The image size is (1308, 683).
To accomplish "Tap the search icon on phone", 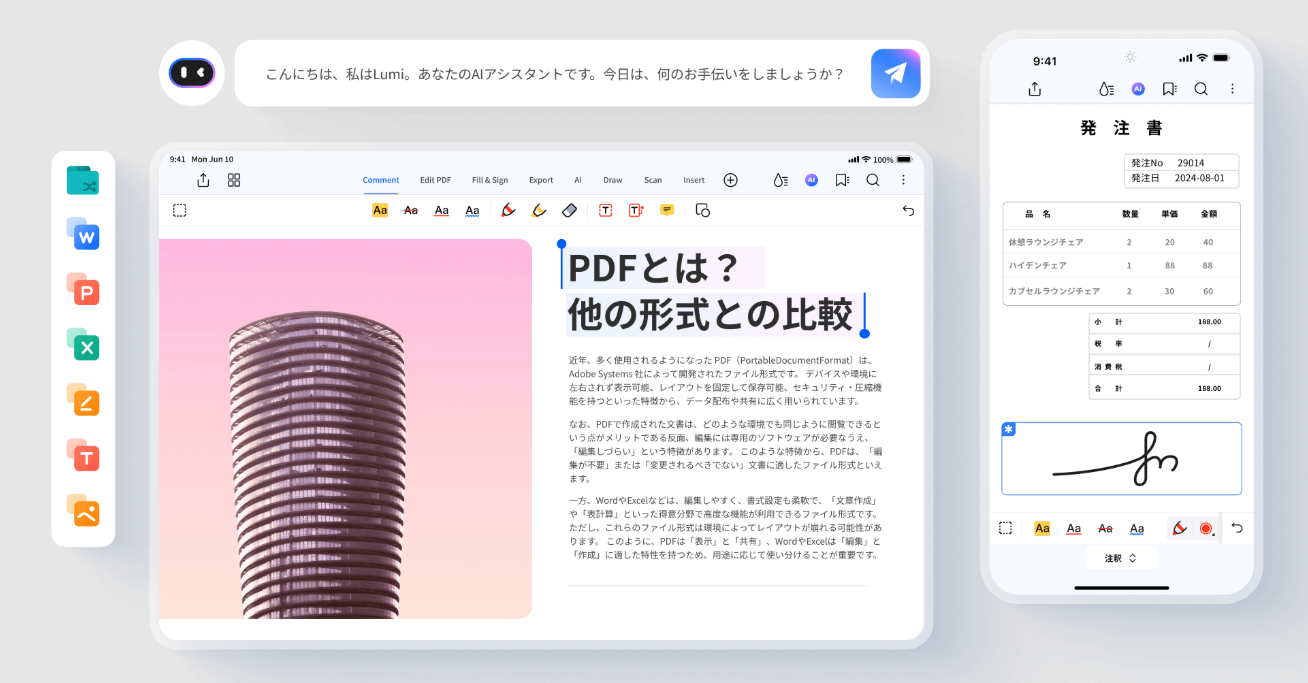I will 1201,89.
